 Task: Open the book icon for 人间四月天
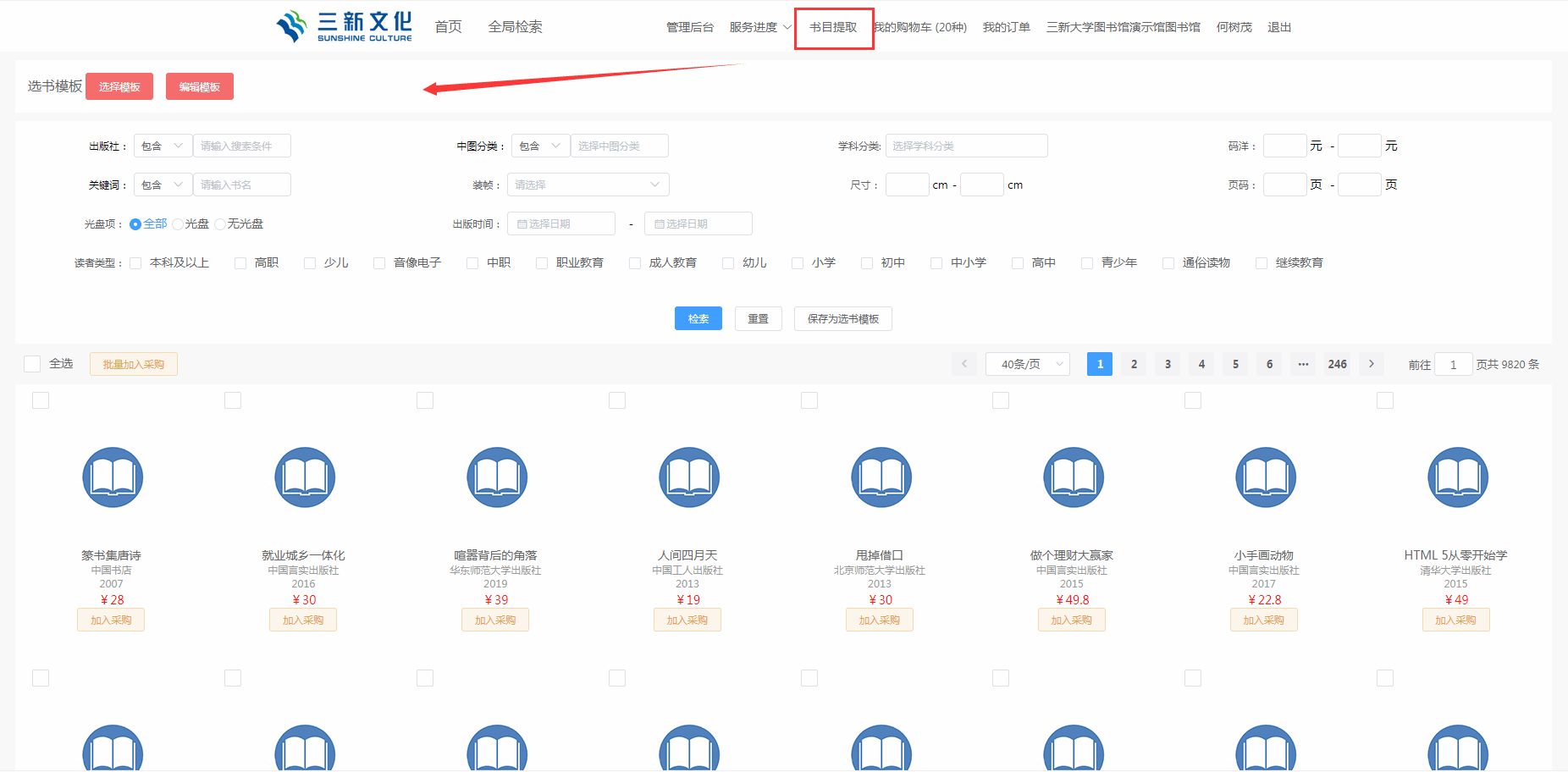pyautogui.click(x=689, y=477)
